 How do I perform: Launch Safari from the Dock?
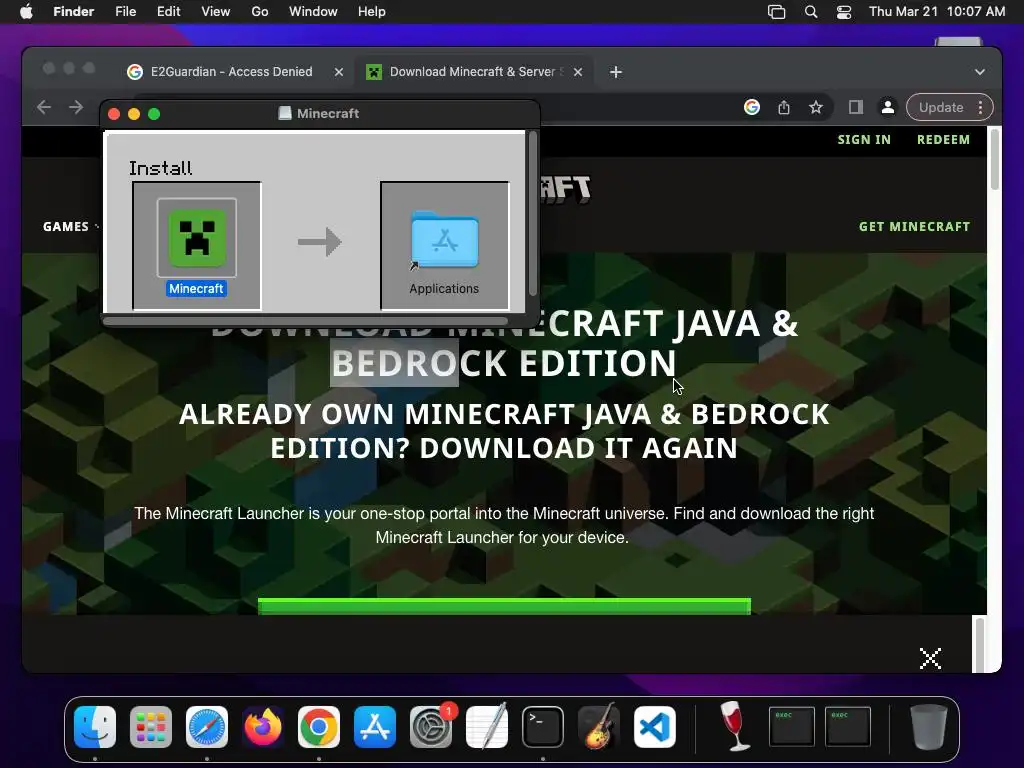207,727
